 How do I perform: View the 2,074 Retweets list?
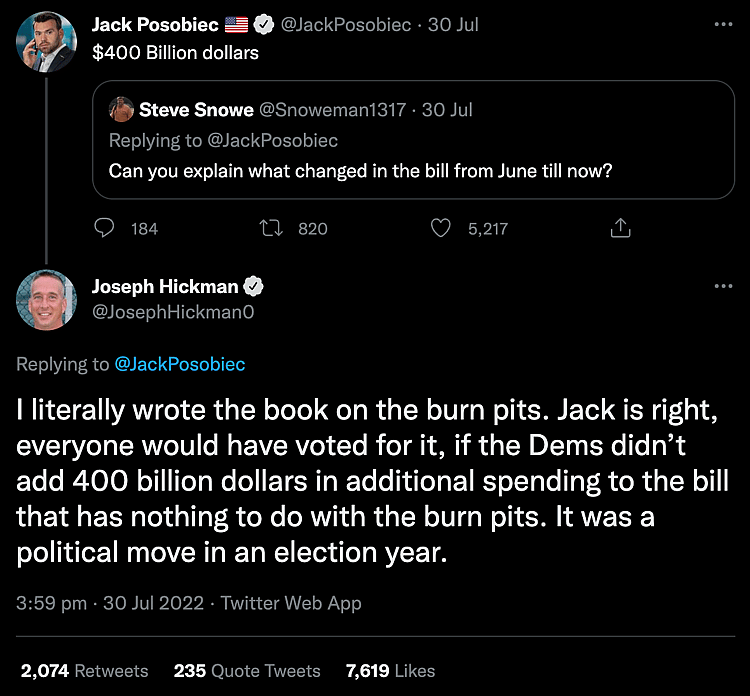[x=84, y=670]
